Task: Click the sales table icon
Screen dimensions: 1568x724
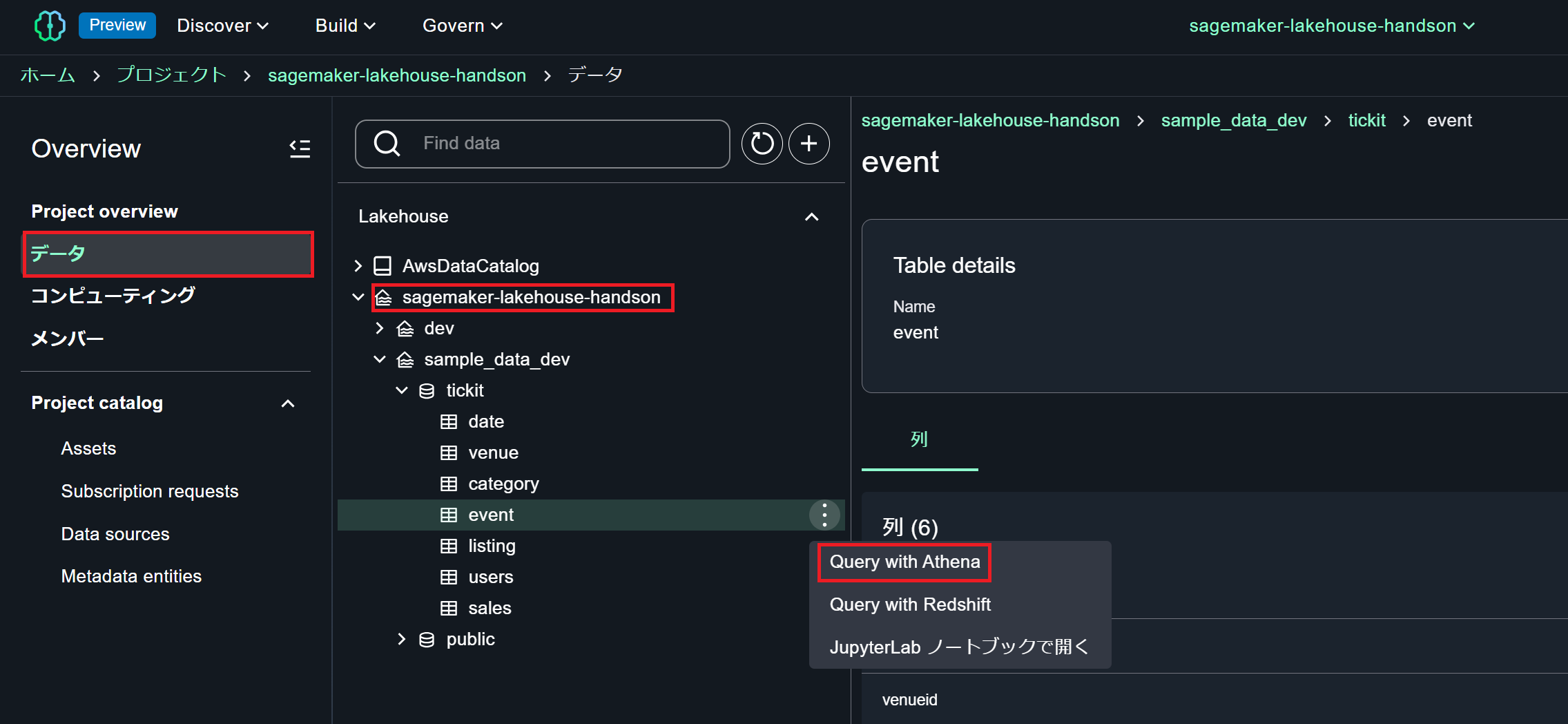Action: pos(449,608)
